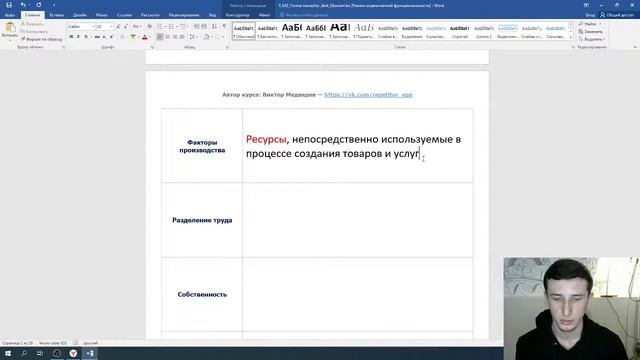Viewport: 640px width, 360px height.
Task: Apply red font color
Action: (x=144, y=37)
